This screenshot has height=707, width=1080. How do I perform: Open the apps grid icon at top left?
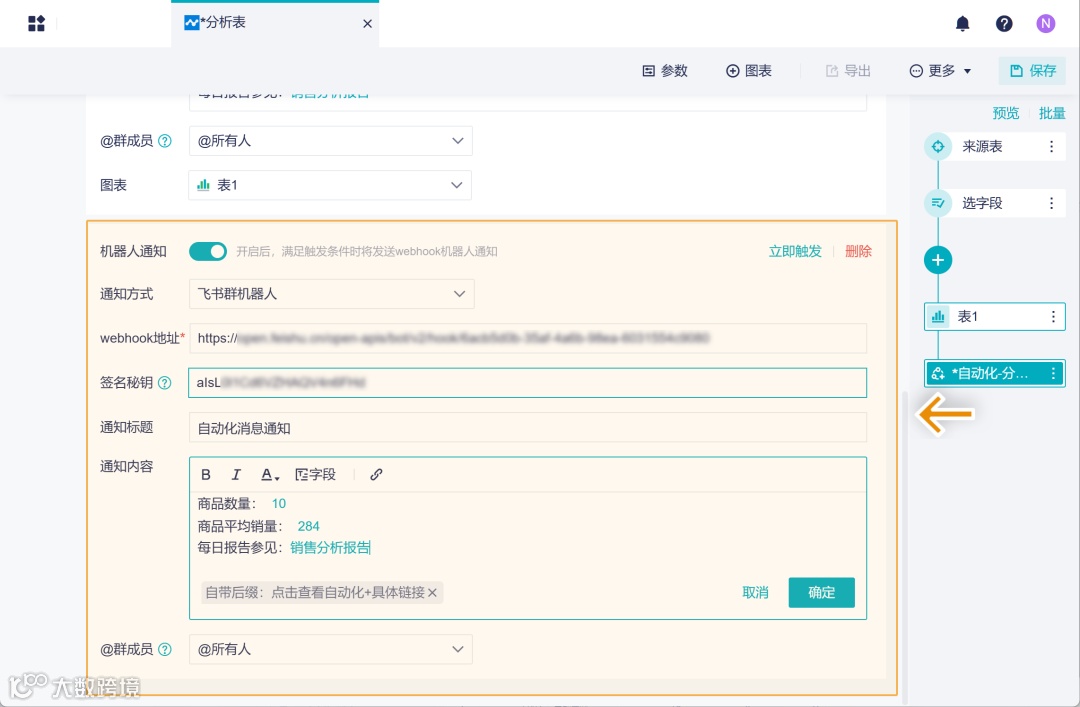[x=37, y=23]
